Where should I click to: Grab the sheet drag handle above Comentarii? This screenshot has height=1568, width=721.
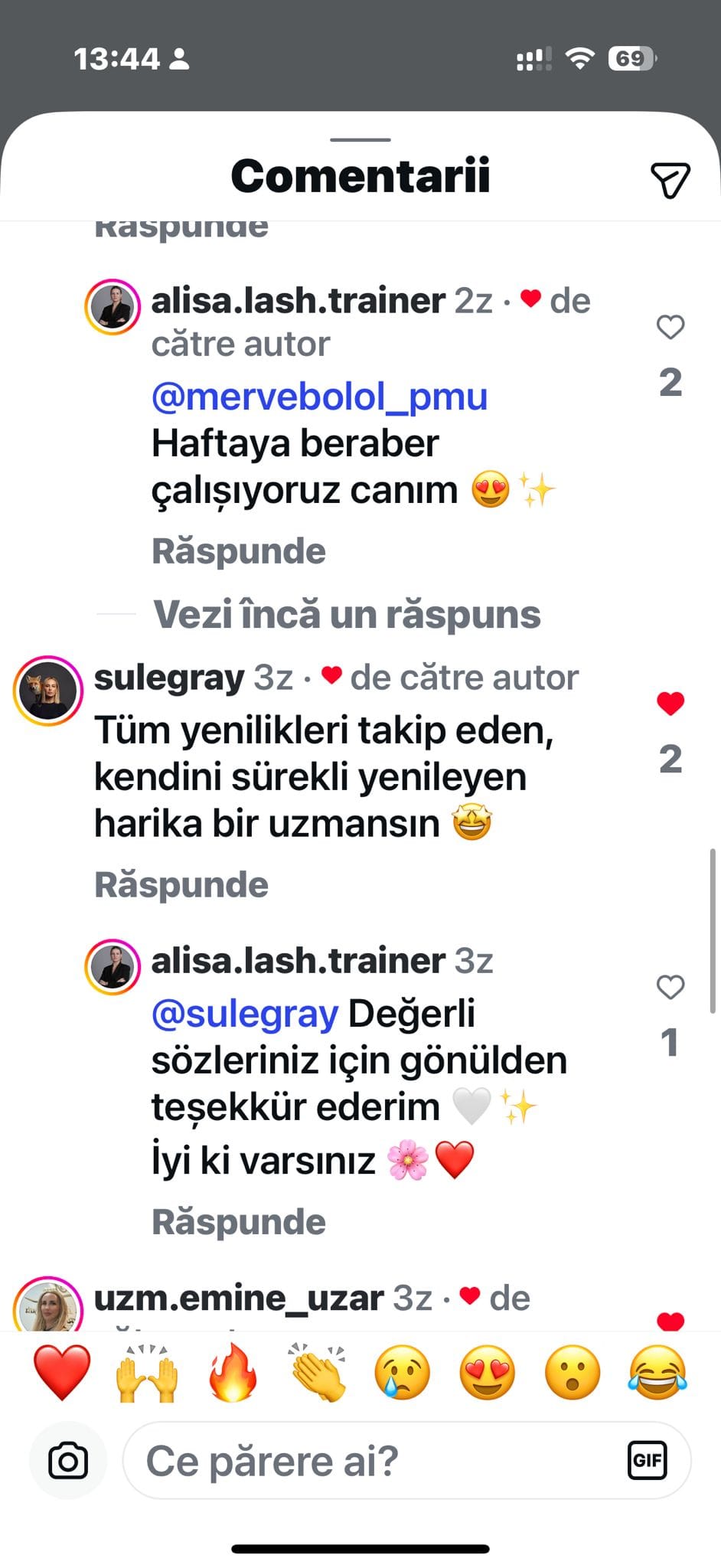pos(360,140)
